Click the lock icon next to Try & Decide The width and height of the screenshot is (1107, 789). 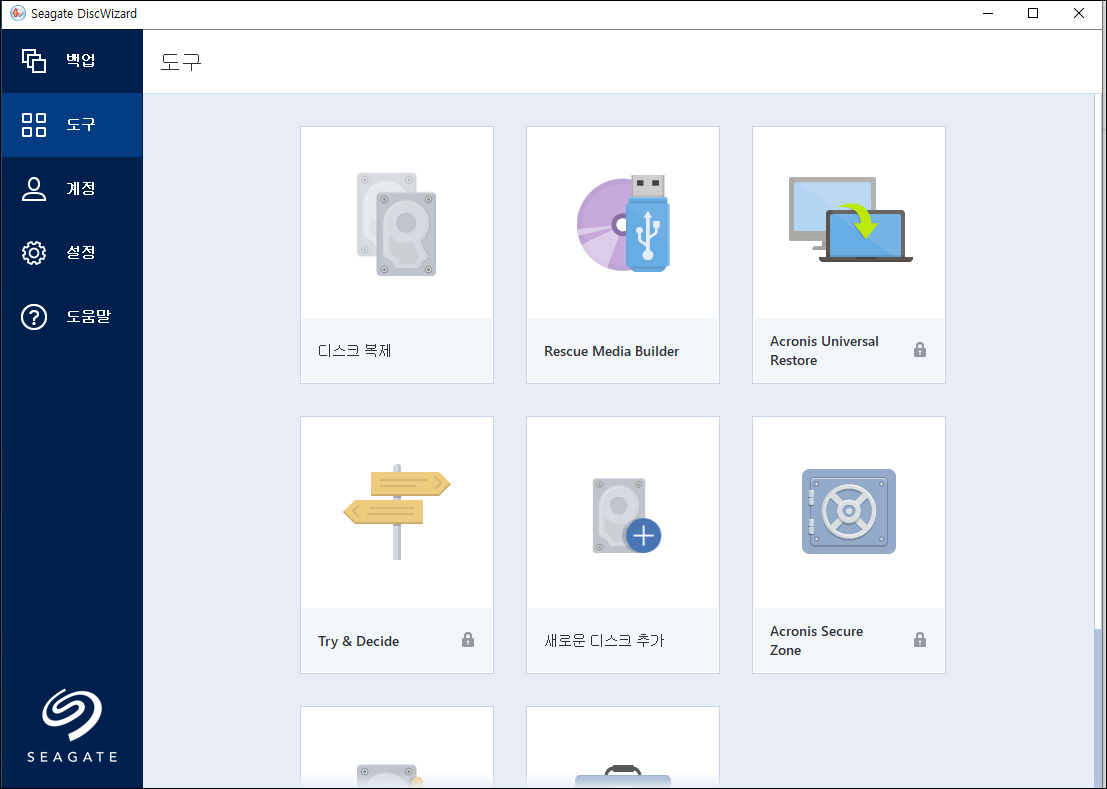point(468,639)
